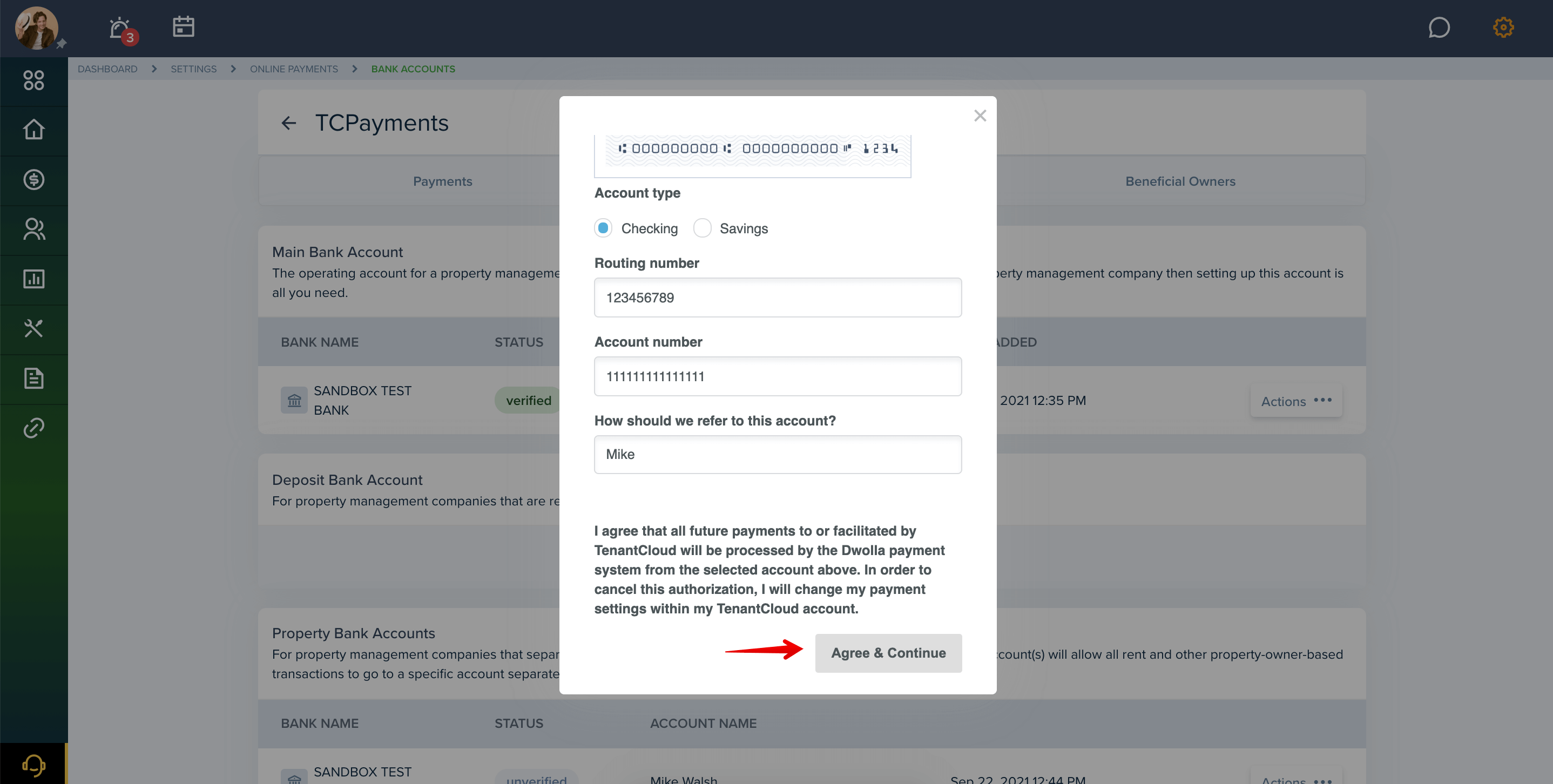The image size is (1553, 784).
Task: Open the calendar icon in top bar
Action: pos(183,26)
